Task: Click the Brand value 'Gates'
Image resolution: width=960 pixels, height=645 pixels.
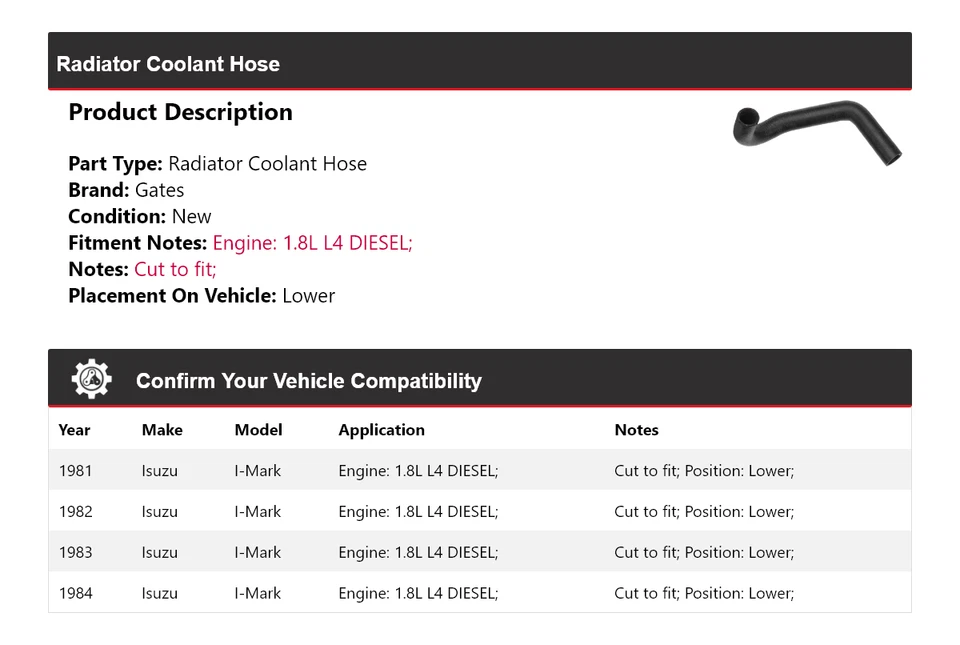Action: [x=159, y=190]
